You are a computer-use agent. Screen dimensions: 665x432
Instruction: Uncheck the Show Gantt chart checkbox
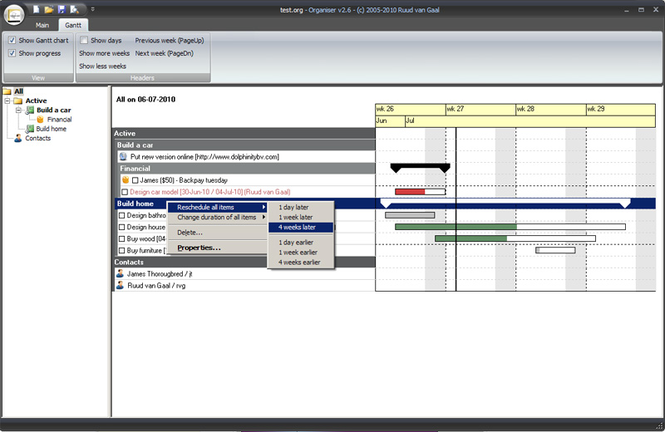(x=12, y=40)
